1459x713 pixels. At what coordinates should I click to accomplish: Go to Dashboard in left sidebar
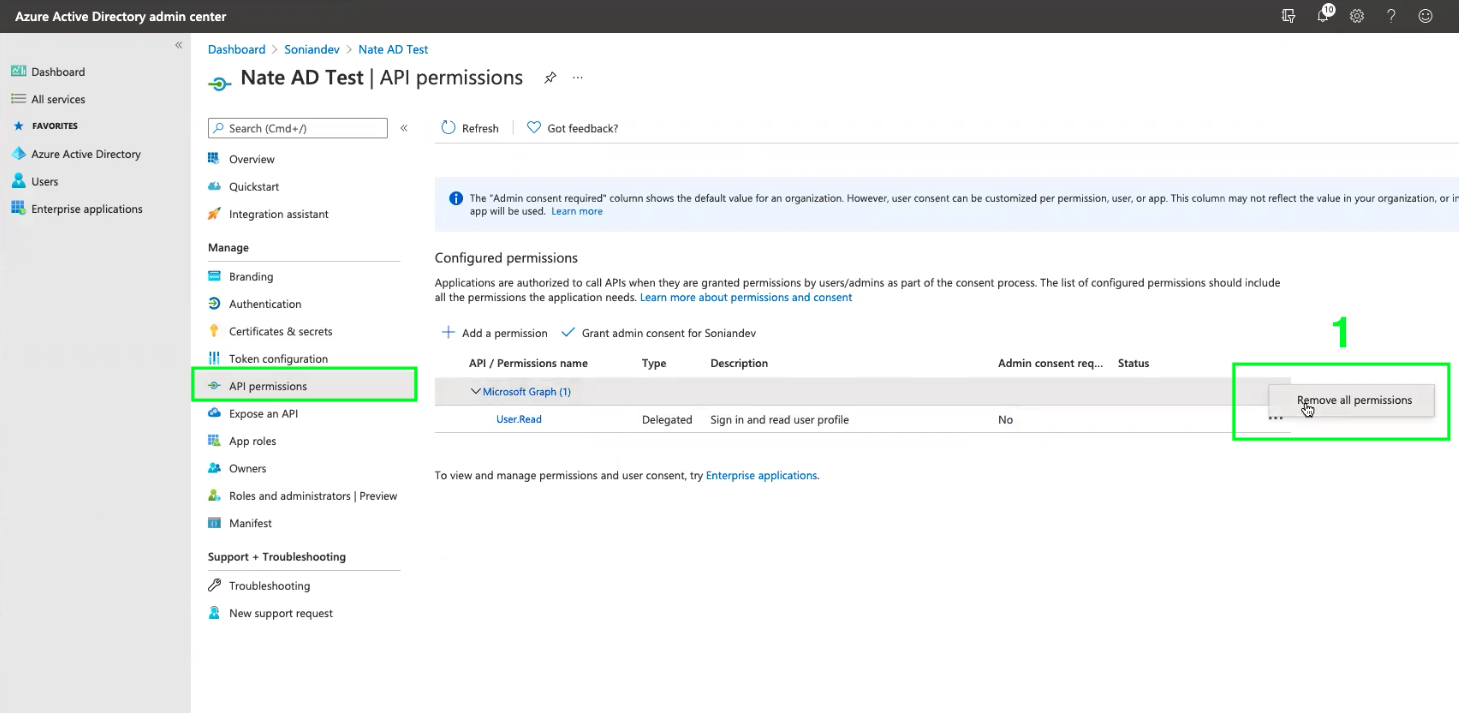58,72
